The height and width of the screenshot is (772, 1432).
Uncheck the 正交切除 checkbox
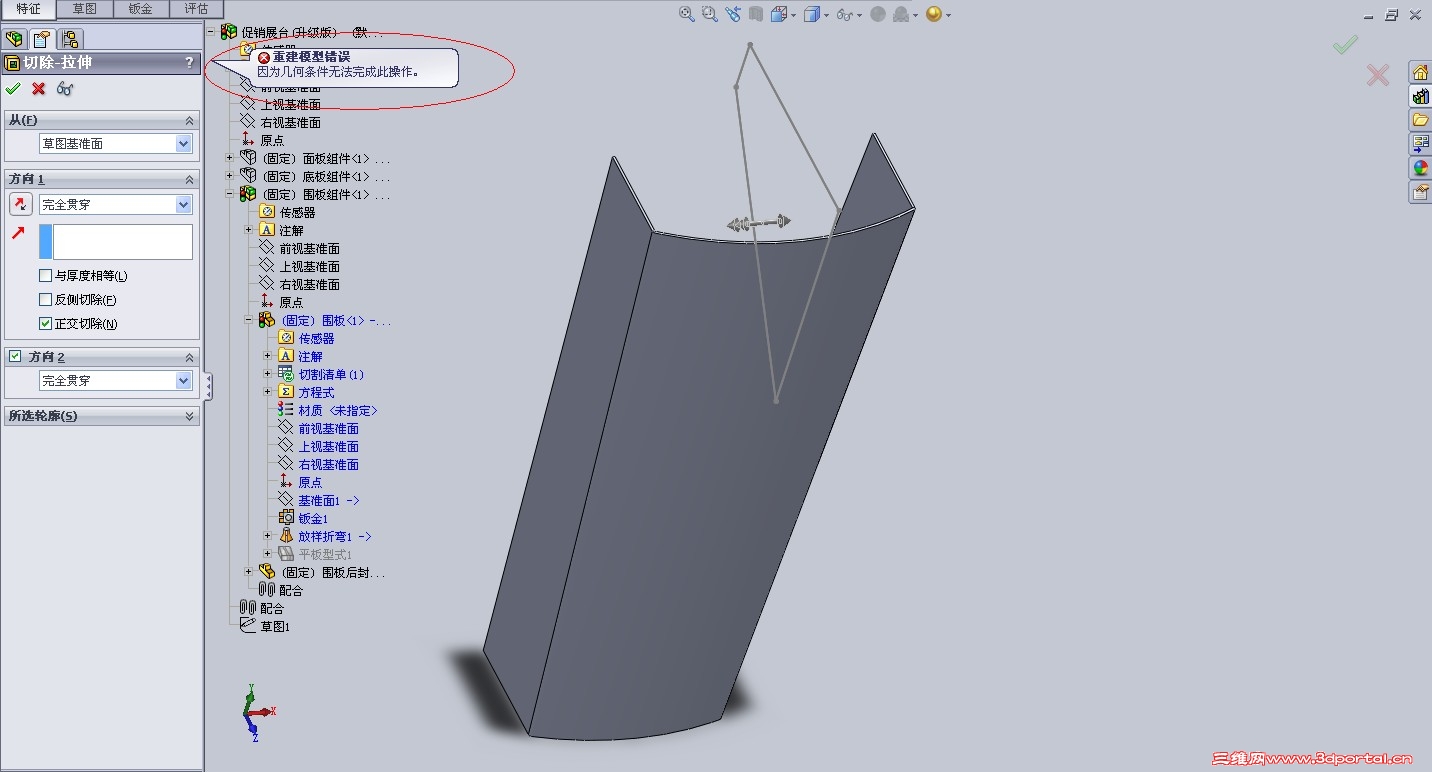(x=45, y=323)
